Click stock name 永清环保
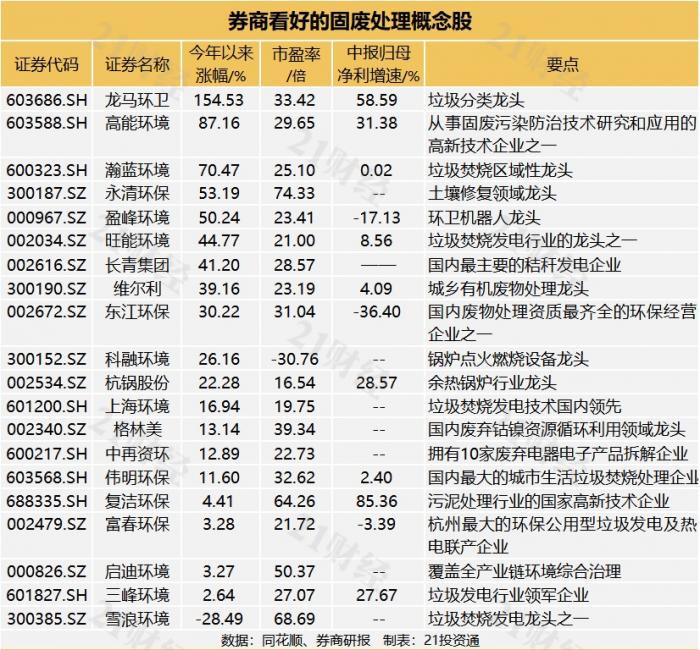This screenshot has height=650, width=700. tap(137, 193)
